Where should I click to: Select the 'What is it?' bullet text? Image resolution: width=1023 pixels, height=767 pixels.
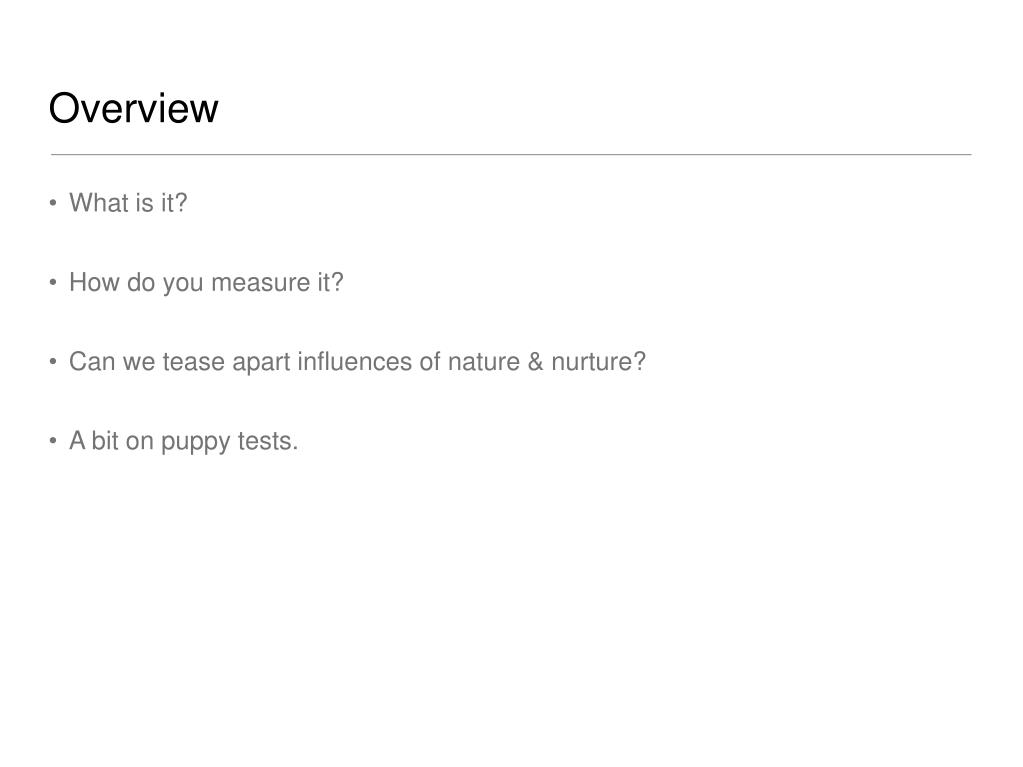[x=129, y=203]
